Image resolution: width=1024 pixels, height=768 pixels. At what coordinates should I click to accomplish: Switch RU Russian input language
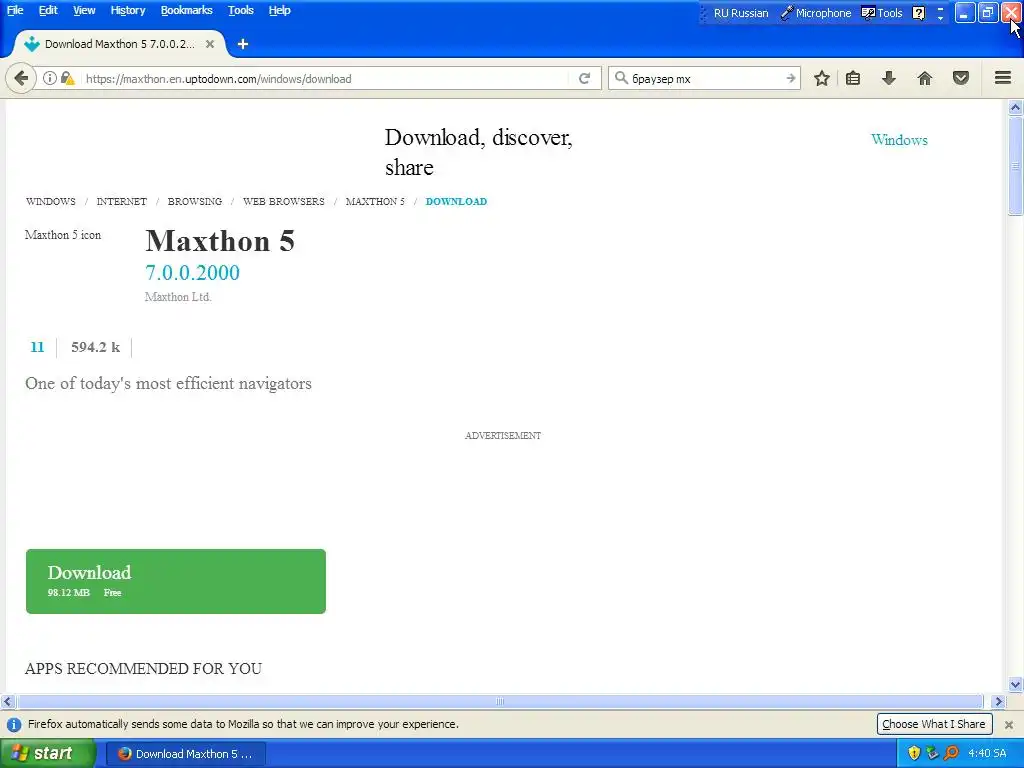coord(741,13)
